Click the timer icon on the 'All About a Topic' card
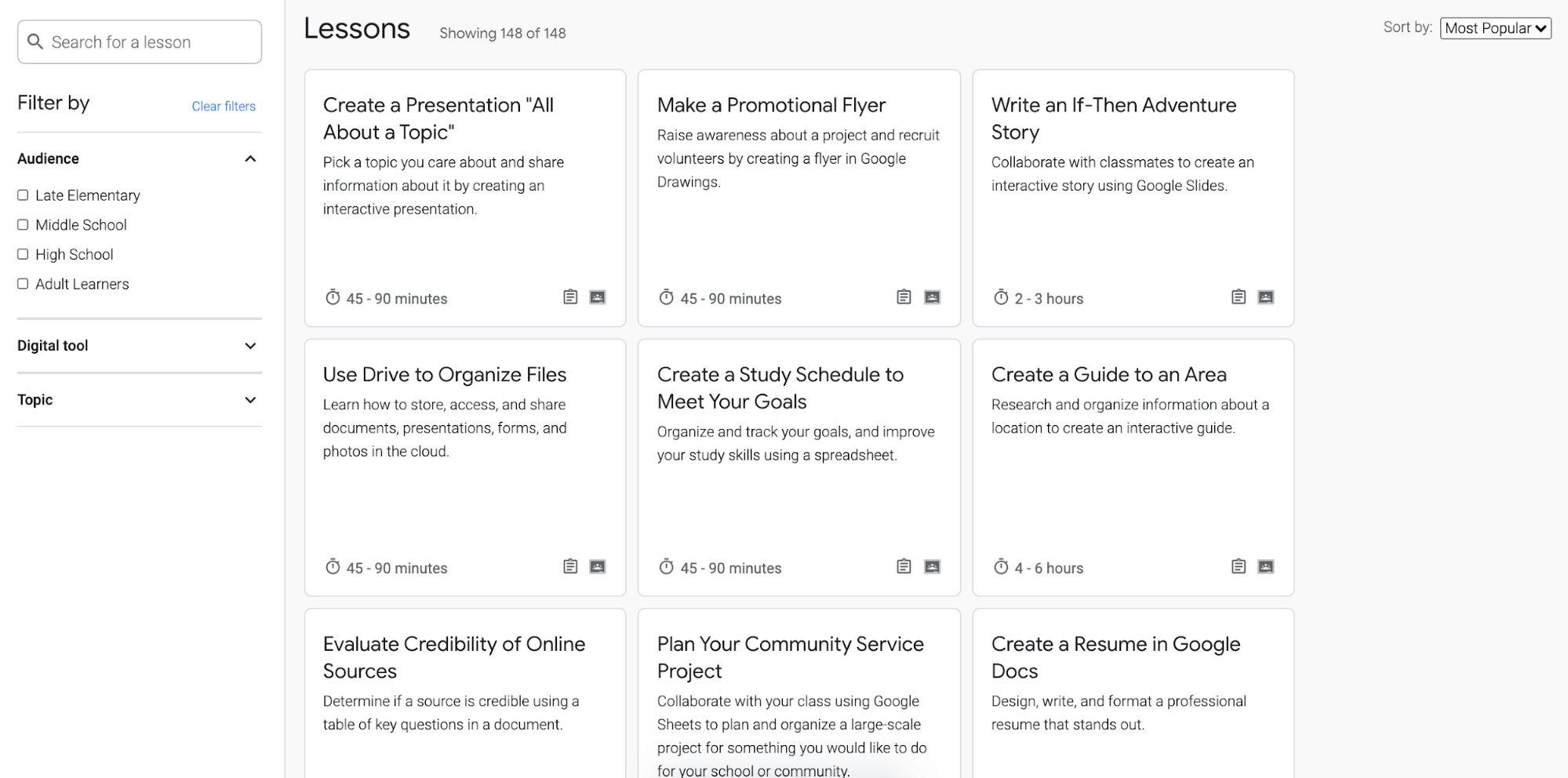Viewport: 1568px width, 778px height. click(x=333, y=297)
